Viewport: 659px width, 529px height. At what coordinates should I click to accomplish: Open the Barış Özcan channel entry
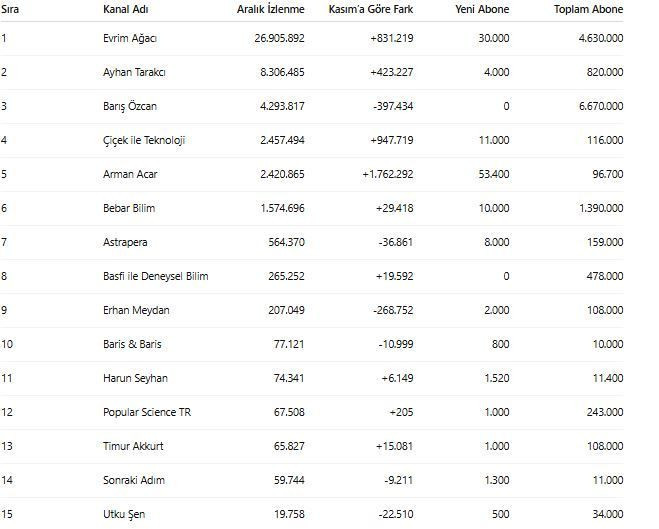click(x=130, y=106)
